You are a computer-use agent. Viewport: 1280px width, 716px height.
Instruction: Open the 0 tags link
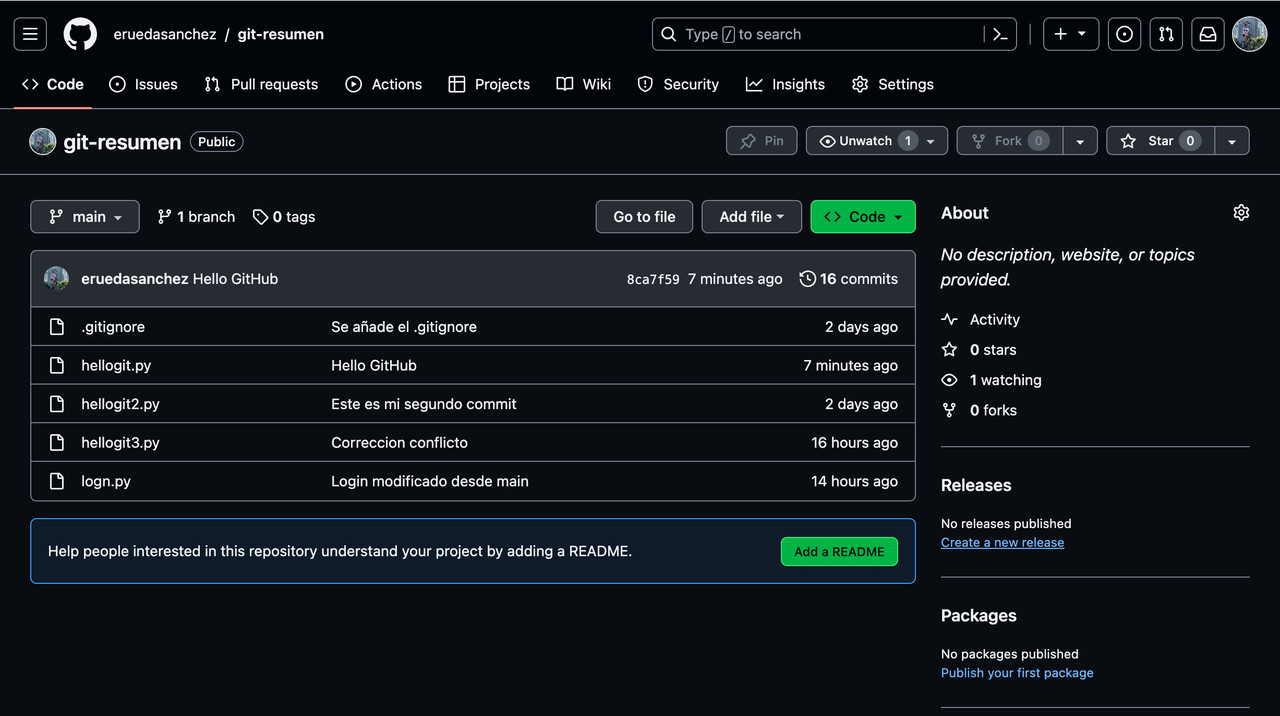(284, 217)
